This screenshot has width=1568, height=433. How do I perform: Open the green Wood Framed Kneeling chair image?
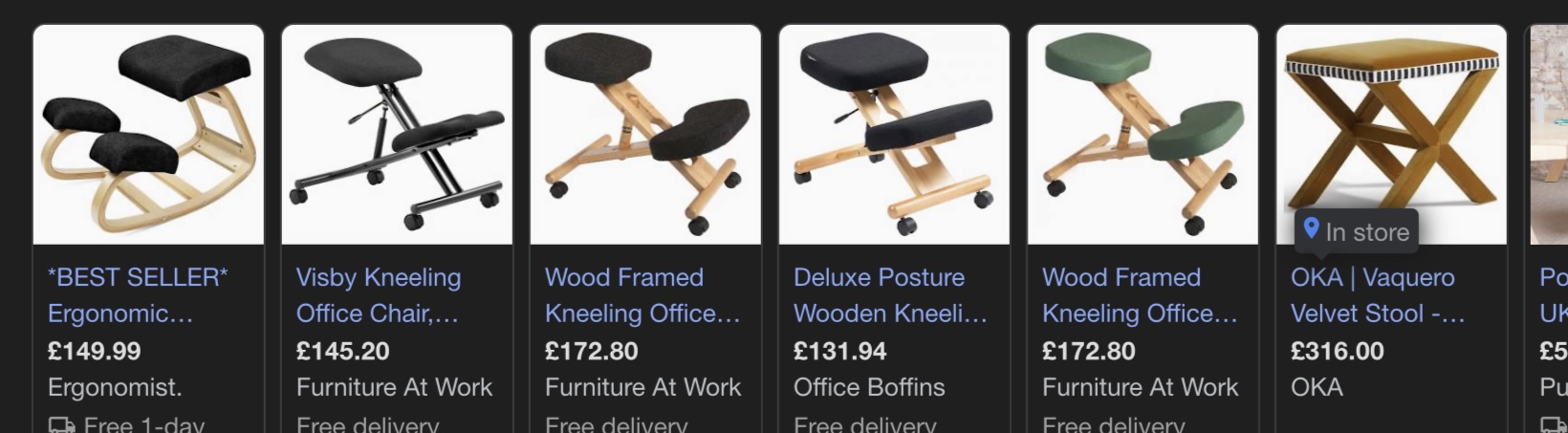1143,135
